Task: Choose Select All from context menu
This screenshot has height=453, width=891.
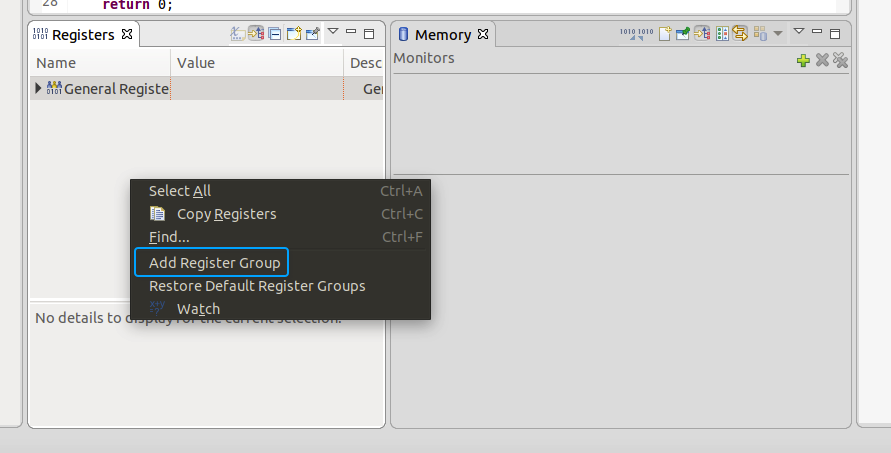Action: [x=281, y=191]
